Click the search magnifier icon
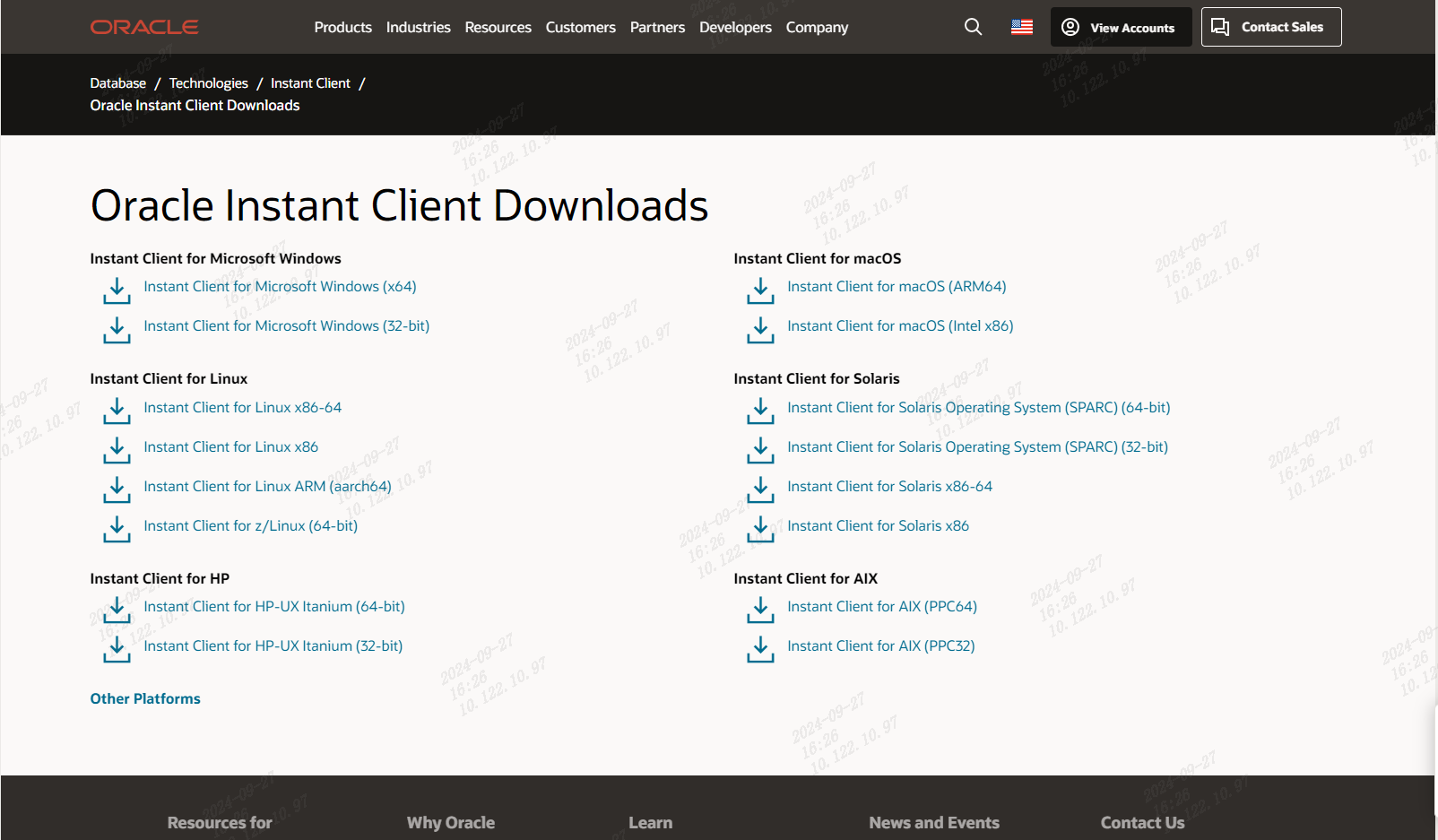The image size is (1438, 840). pyautogui.click(x=973, y=27)
